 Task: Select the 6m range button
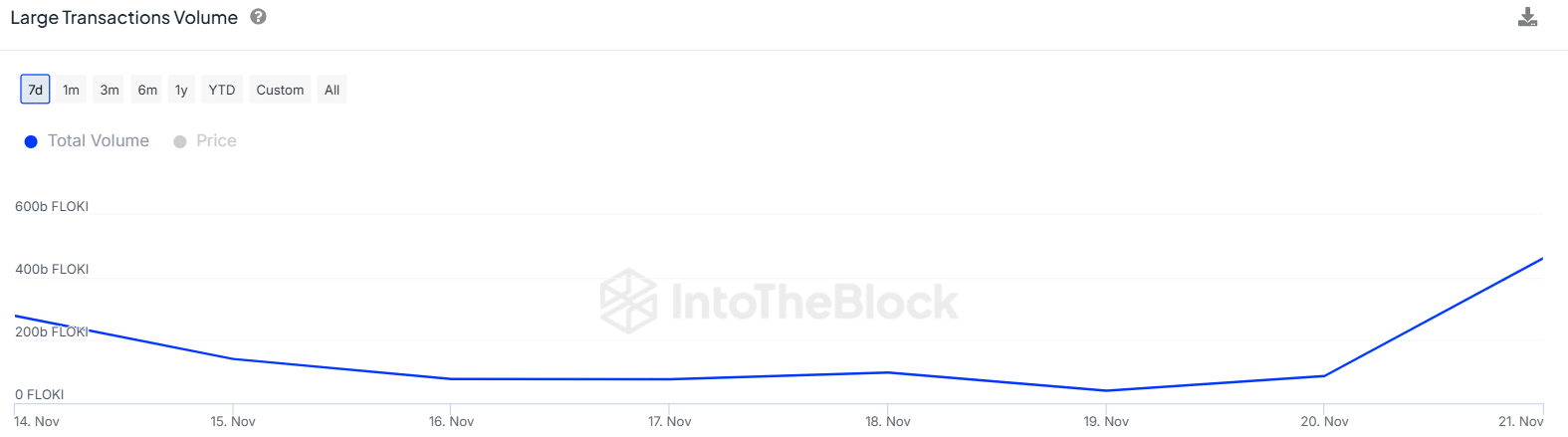(x=147, y=90)
